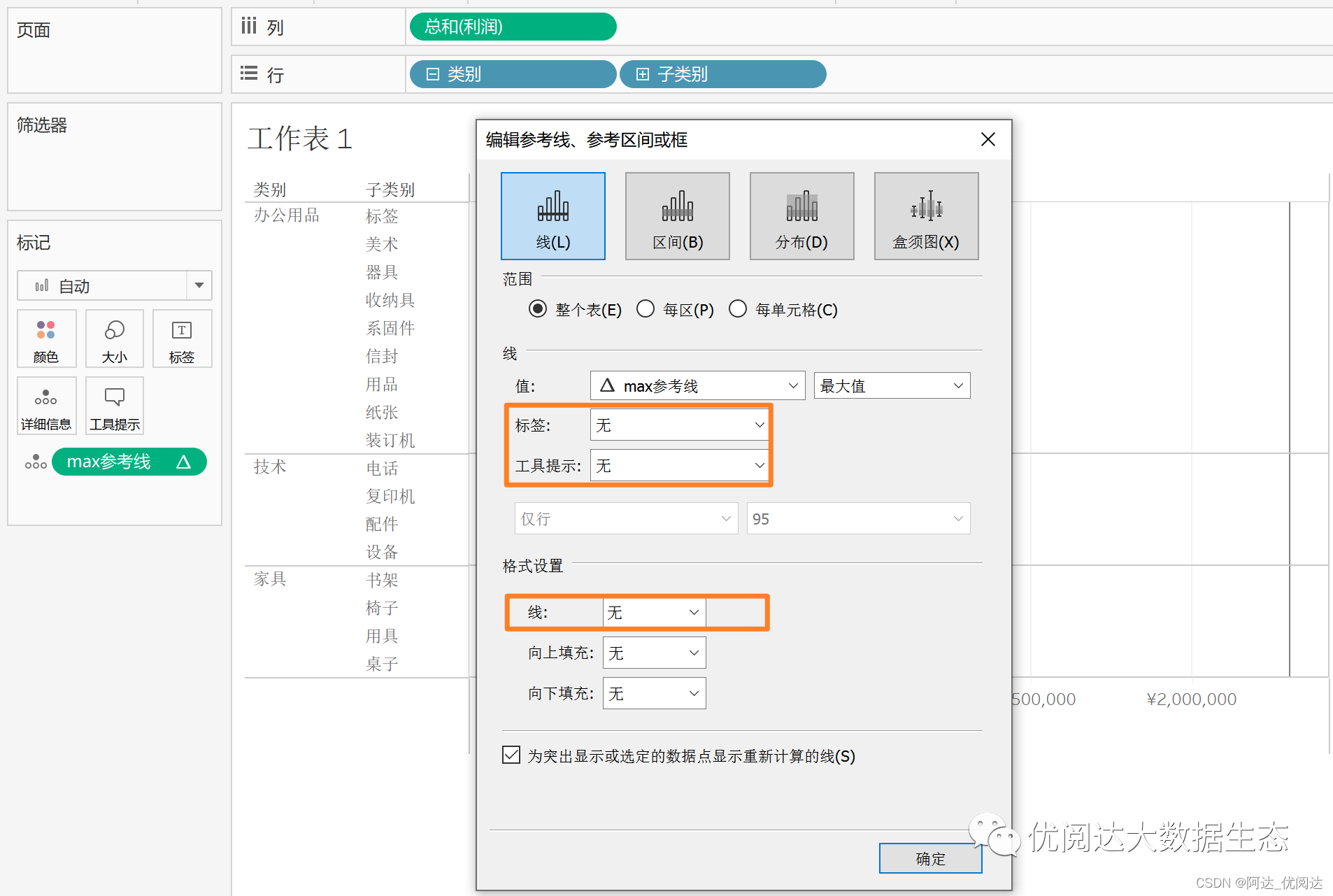Click the 总和(利润) pill on columns

pos(513,27)
